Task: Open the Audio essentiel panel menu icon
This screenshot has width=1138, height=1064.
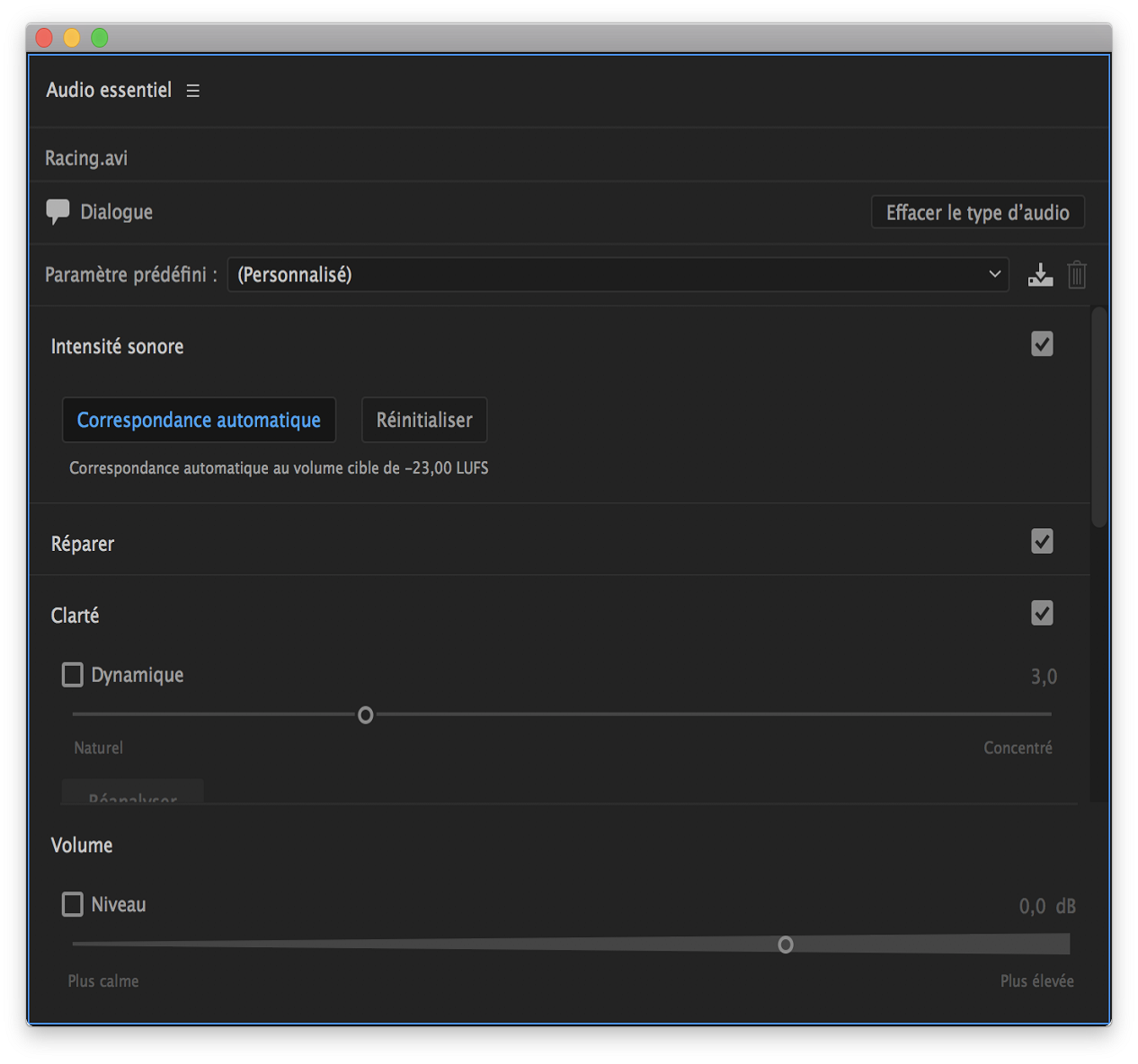Action: [192, 91]
